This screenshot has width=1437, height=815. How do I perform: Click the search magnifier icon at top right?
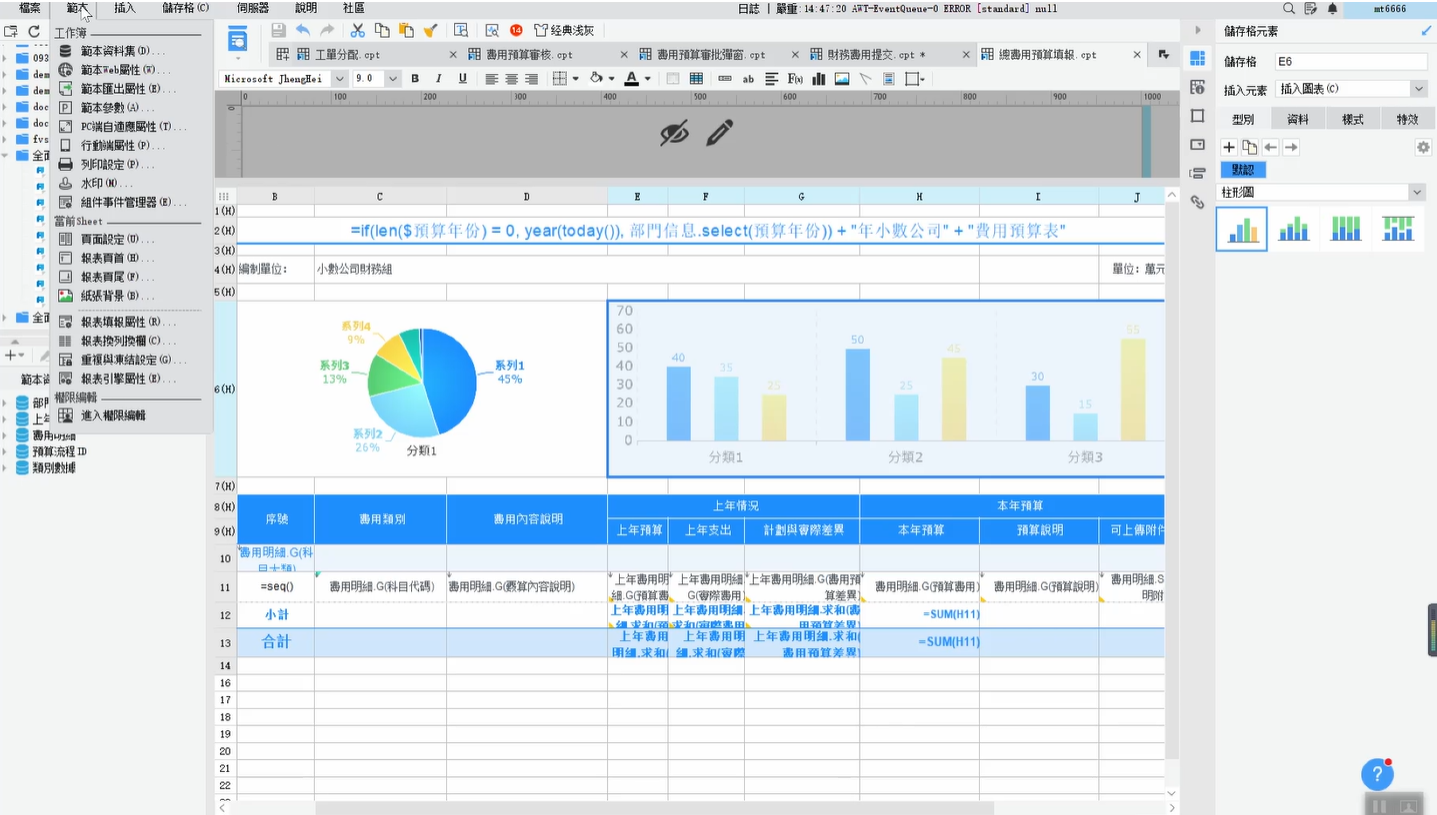tap(1289, 8)
